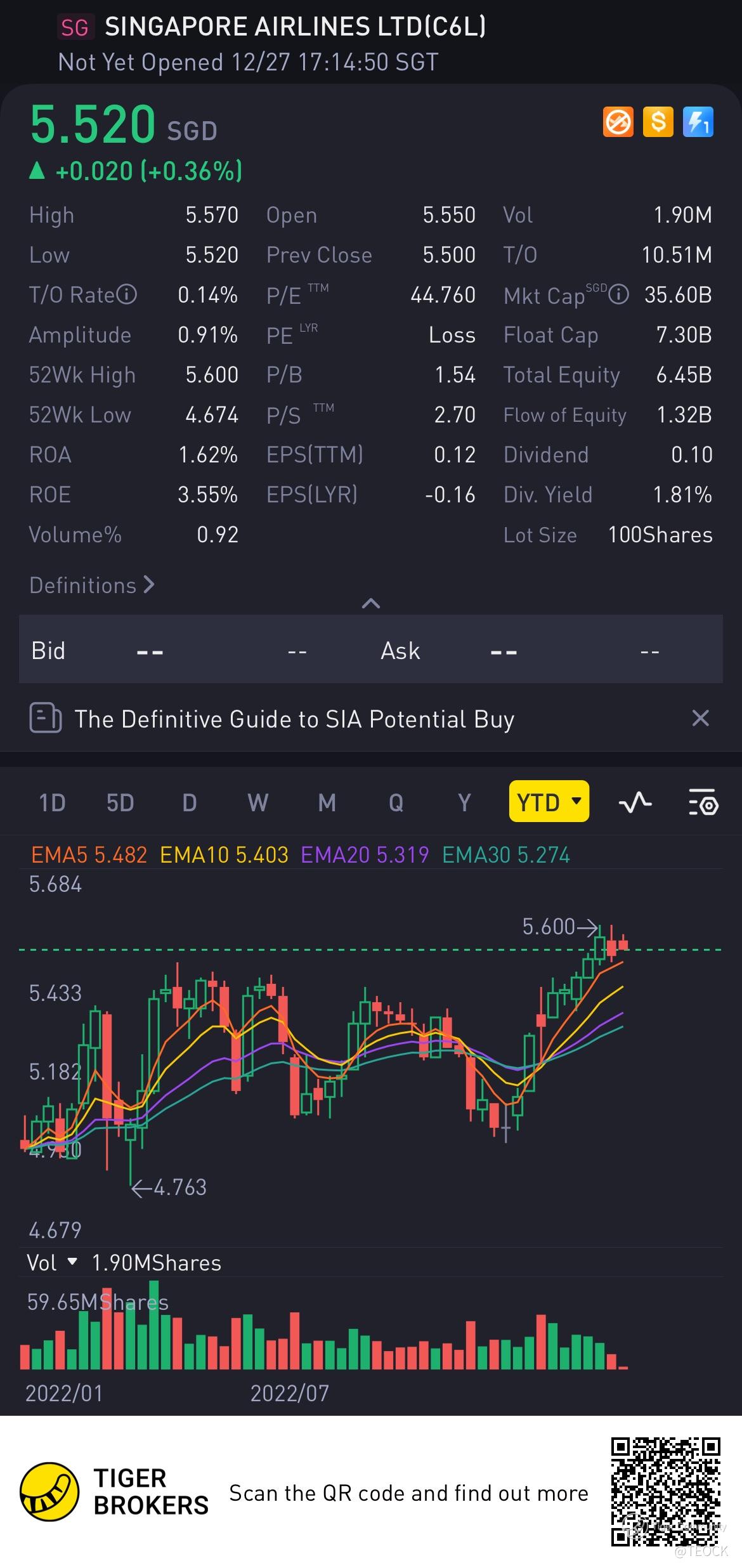The width and height of the screenshot is (742, 1568).
Task: Tap the P/E TTM value 44.760
Action: 443,295
